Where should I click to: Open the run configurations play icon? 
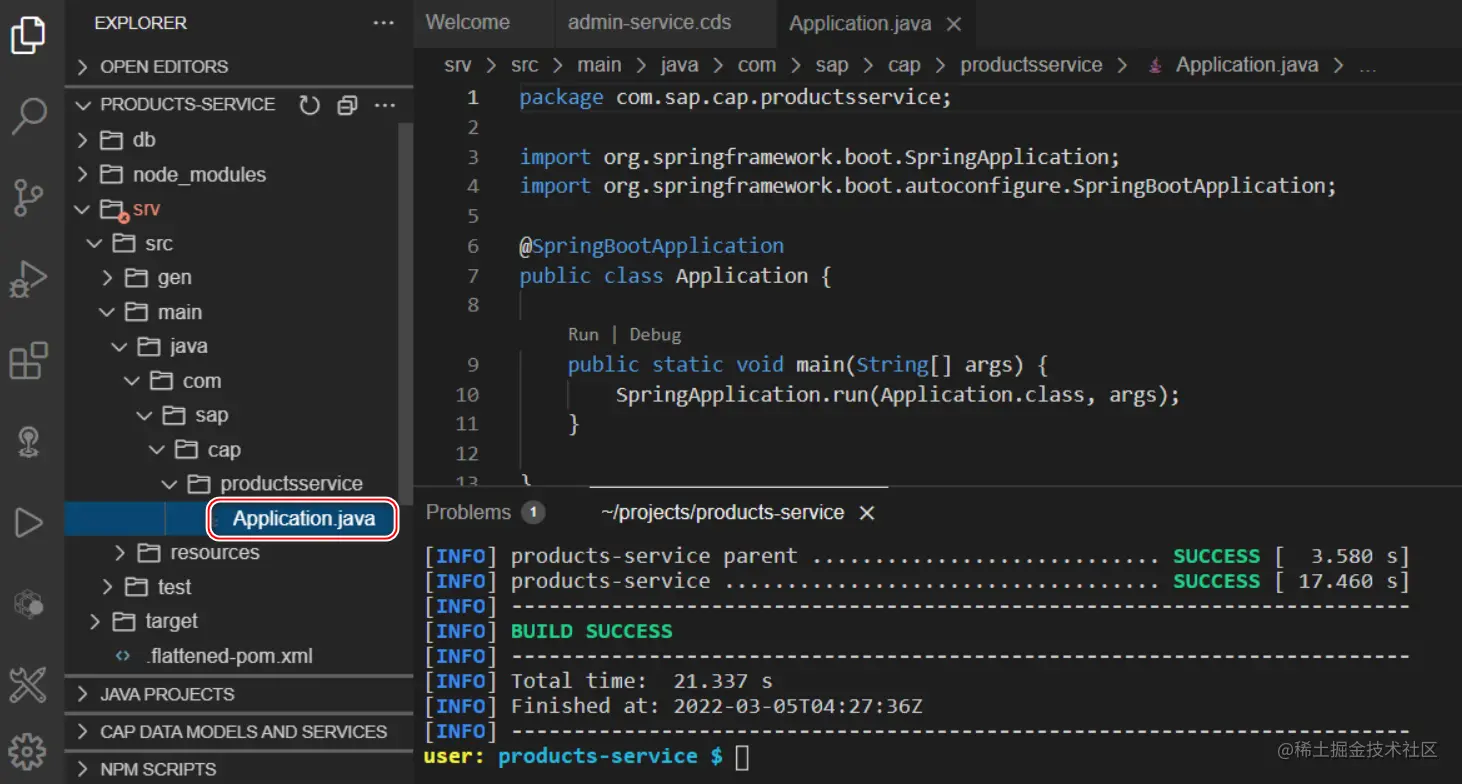point(28,522)
